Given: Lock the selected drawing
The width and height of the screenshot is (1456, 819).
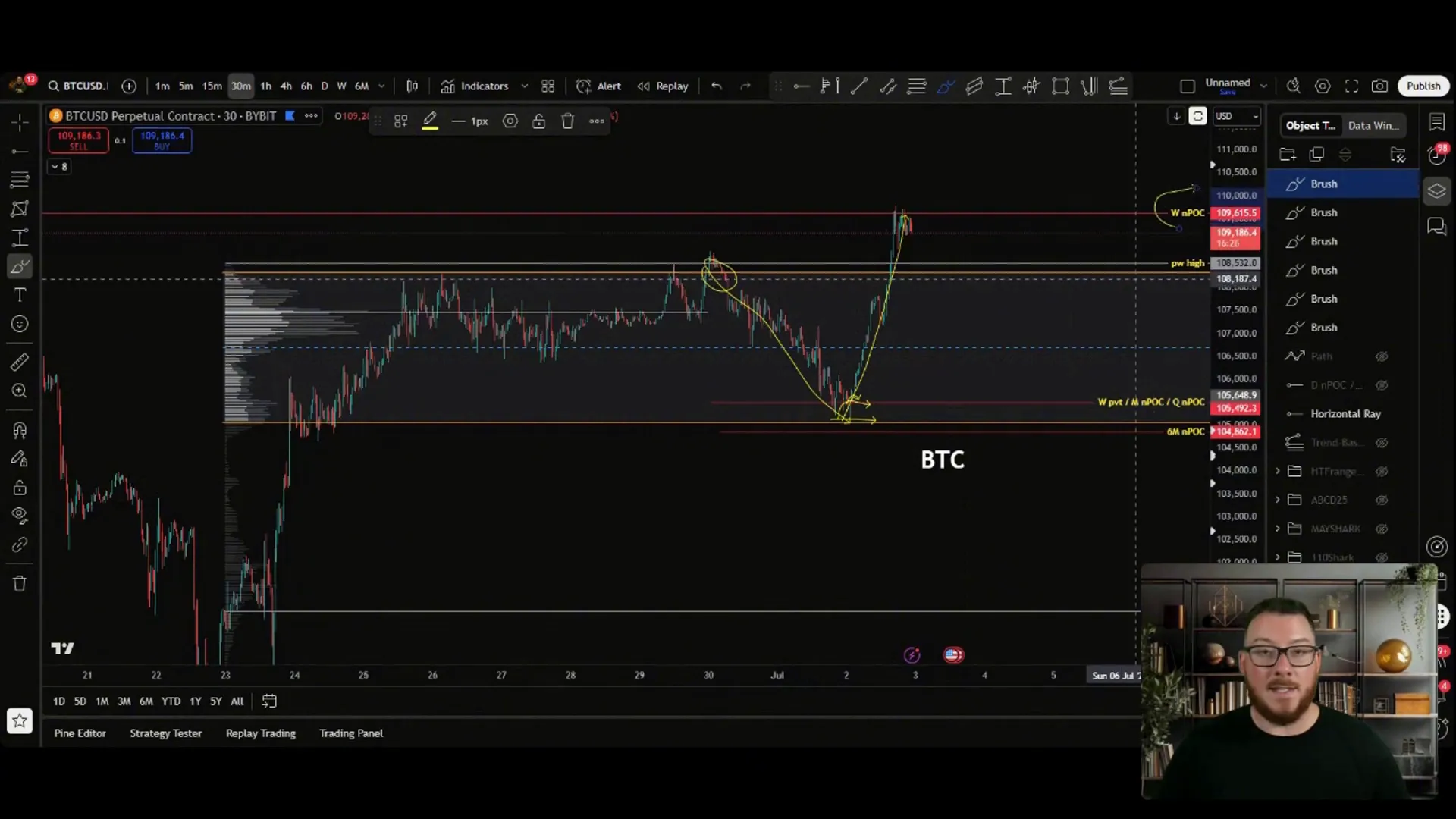Looking at the screenshot, I should click(x=538, y=121).
